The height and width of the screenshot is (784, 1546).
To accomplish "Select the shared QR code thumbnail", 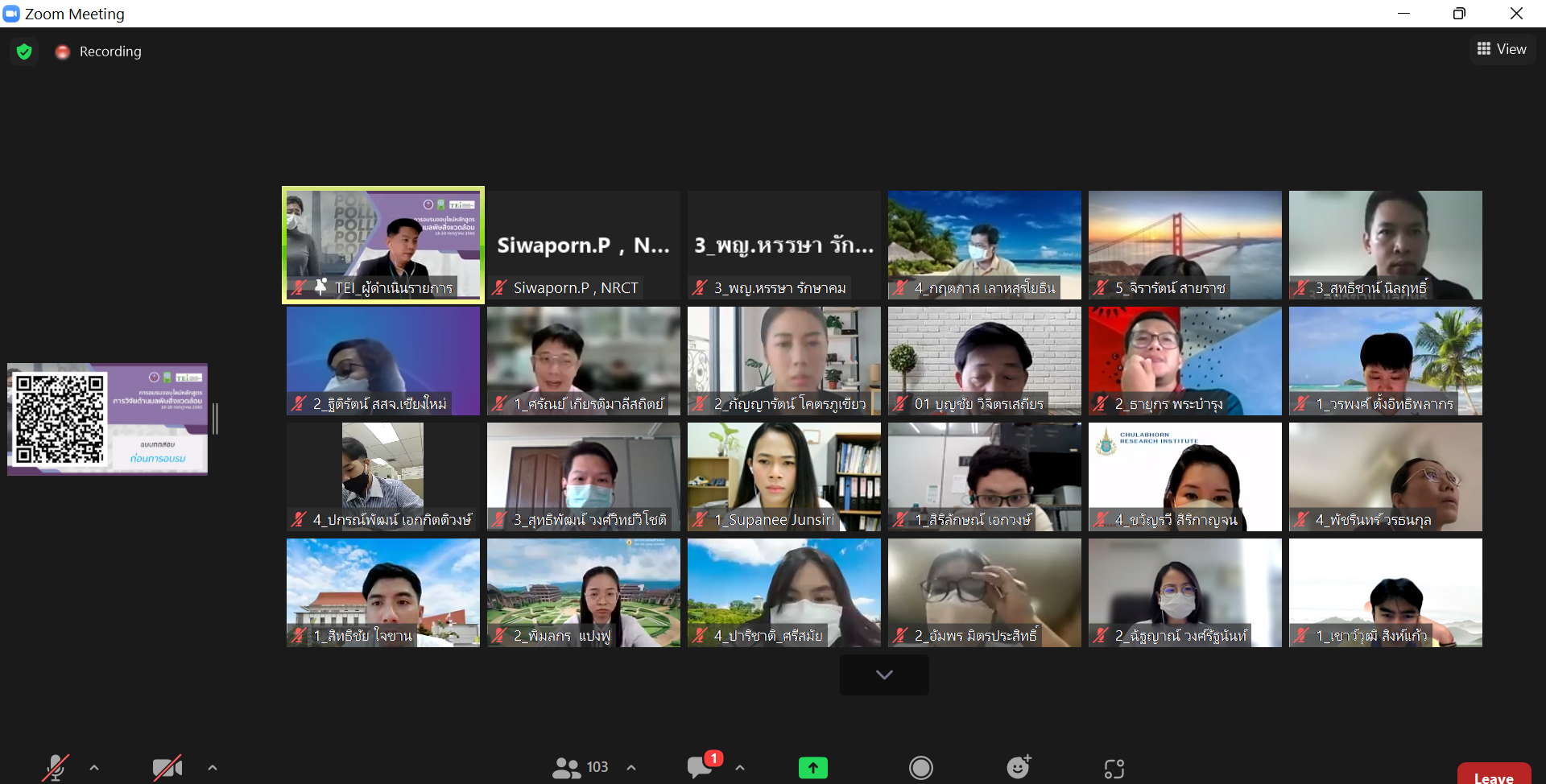I will [108, 419].
